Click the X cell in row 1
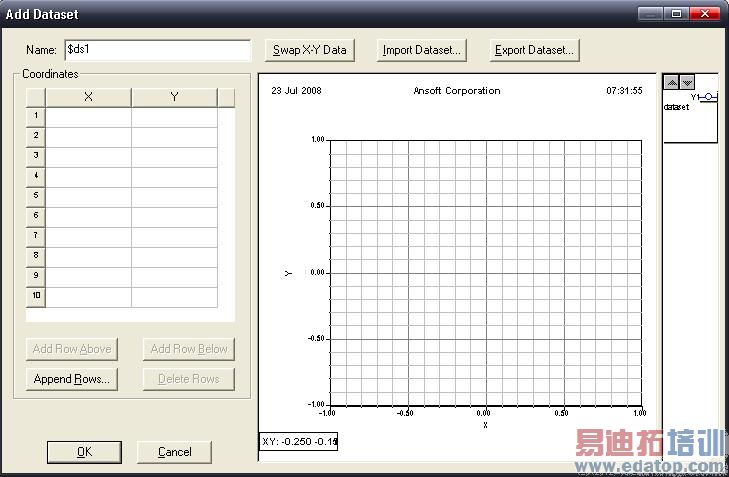This screenshot has height=477, width=729. pyautogui.click(x=88, y=117)
